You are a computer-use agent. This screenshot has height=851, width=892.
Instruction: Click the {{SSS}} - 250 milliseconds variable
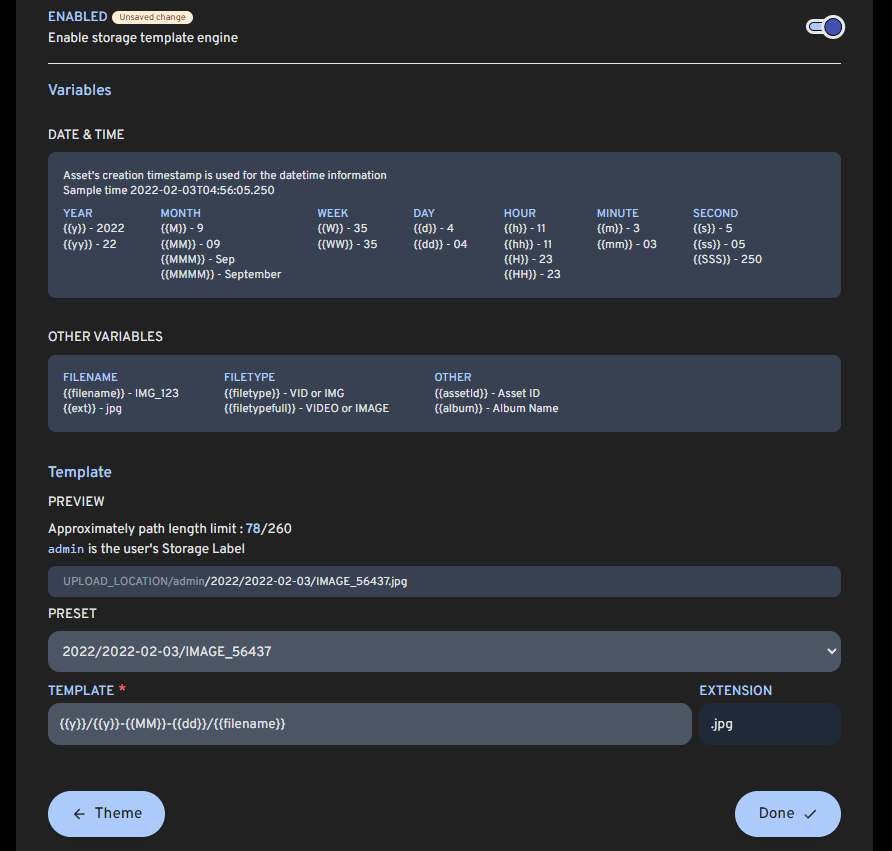coord(727,259)
